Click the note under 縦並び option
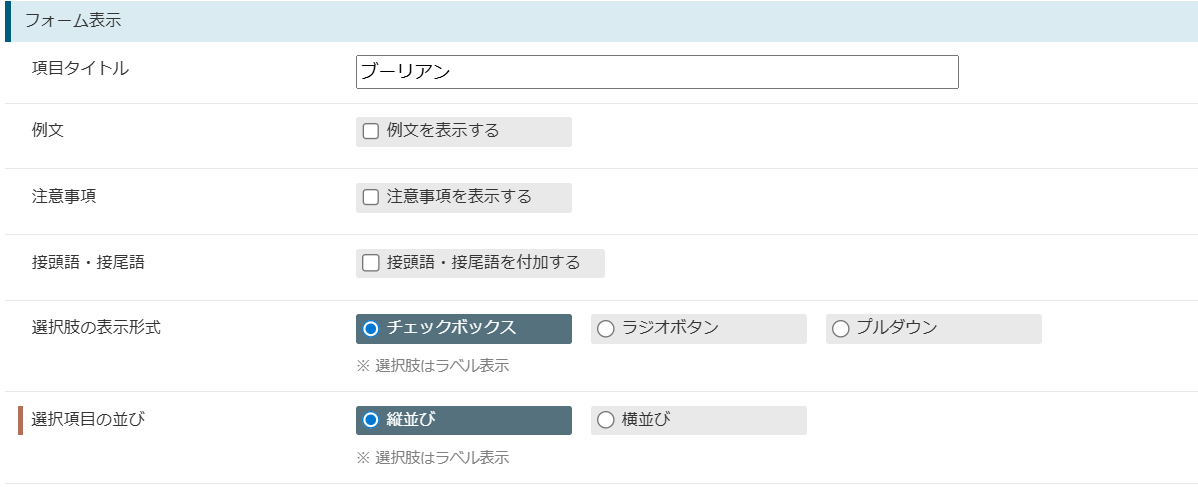The height and width of the screenshot is (487, 1198). click(x=432, y=458)
